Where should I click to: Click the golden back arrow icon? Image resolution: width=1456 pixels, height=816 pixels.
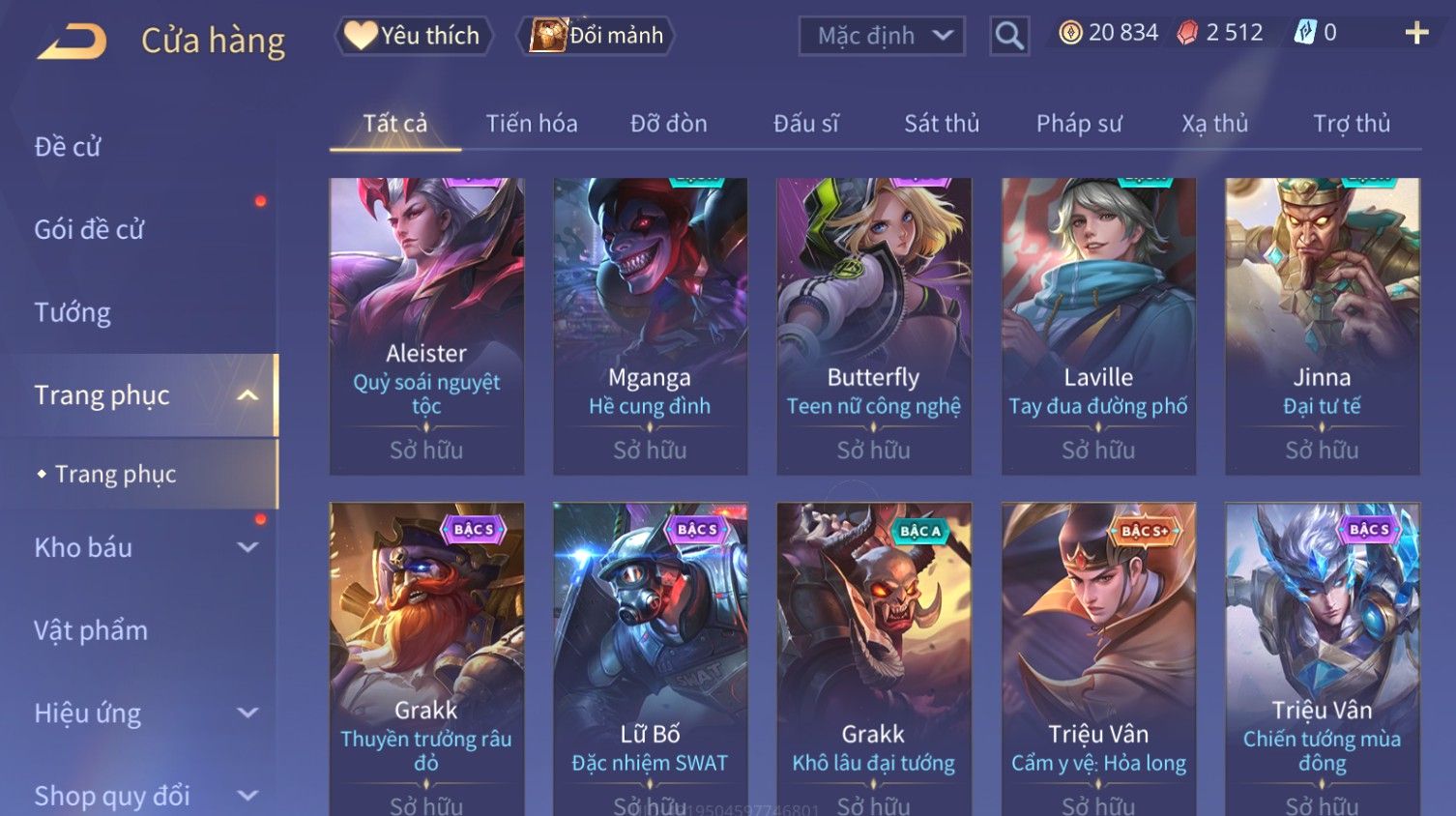[x=72, y=41]
